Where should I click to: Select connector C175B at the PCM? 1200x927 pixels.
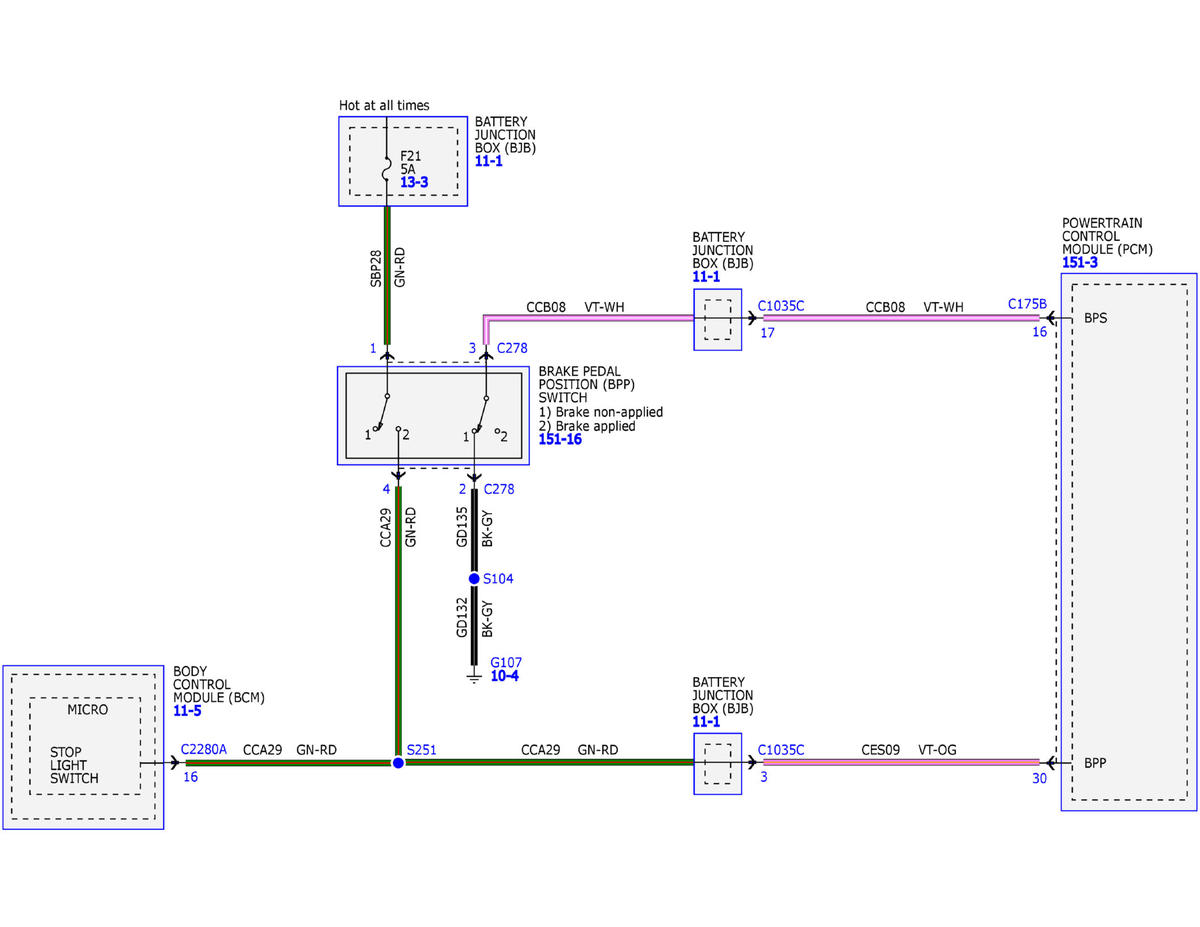point(1027,304)
